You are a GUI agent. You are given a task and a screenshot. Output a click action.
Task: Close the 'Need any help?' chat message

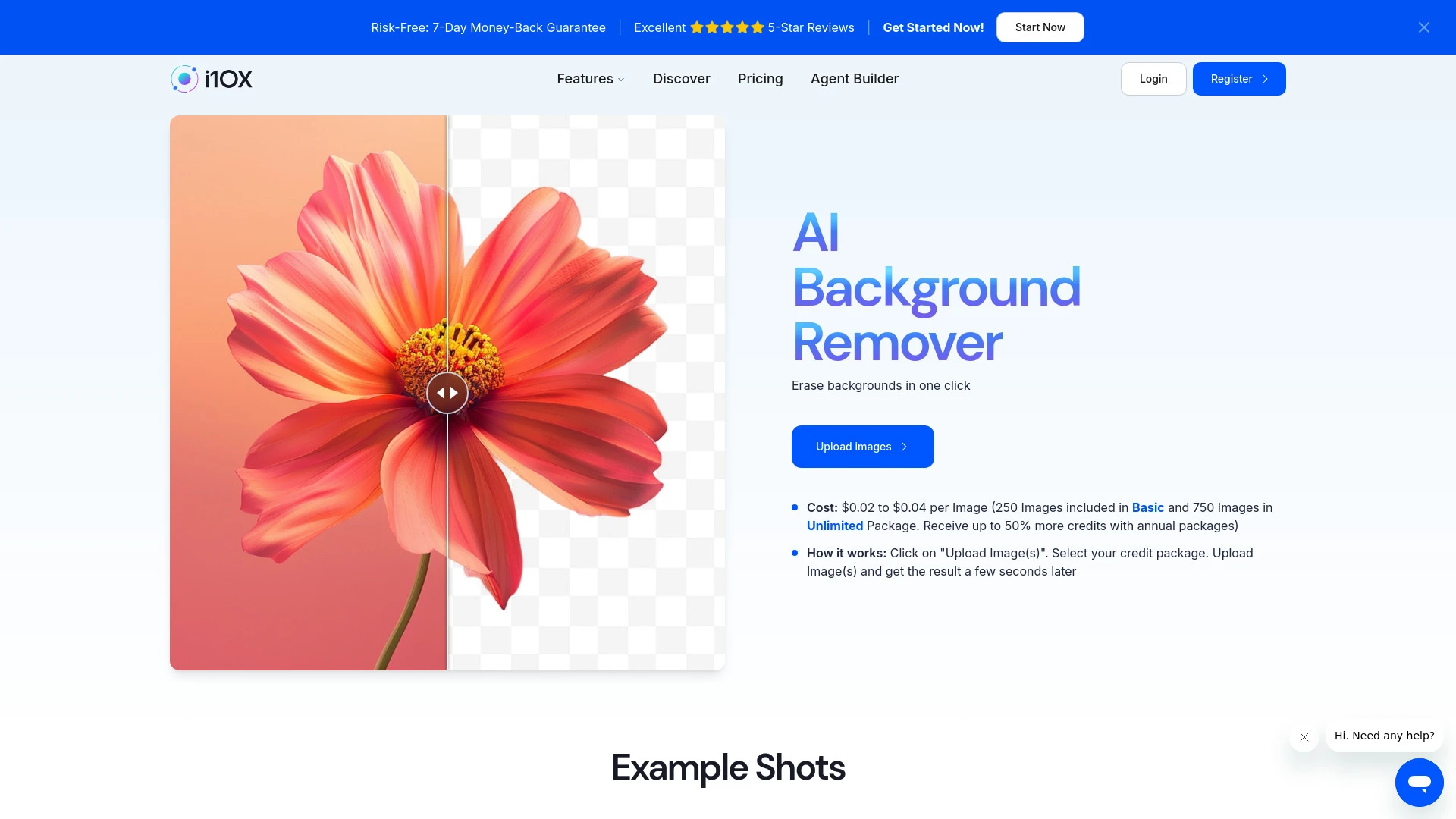click(x=1304, y=736)
